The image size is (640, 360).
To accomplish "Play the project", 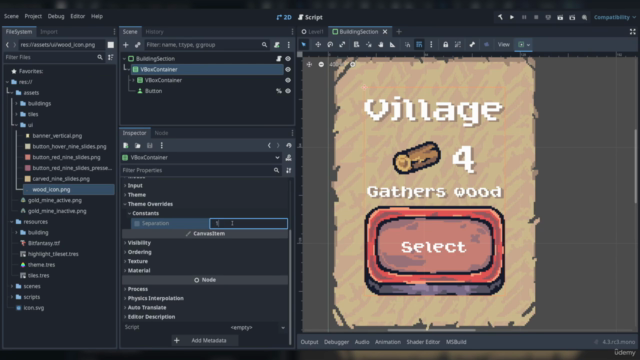I will click(512, 17).
